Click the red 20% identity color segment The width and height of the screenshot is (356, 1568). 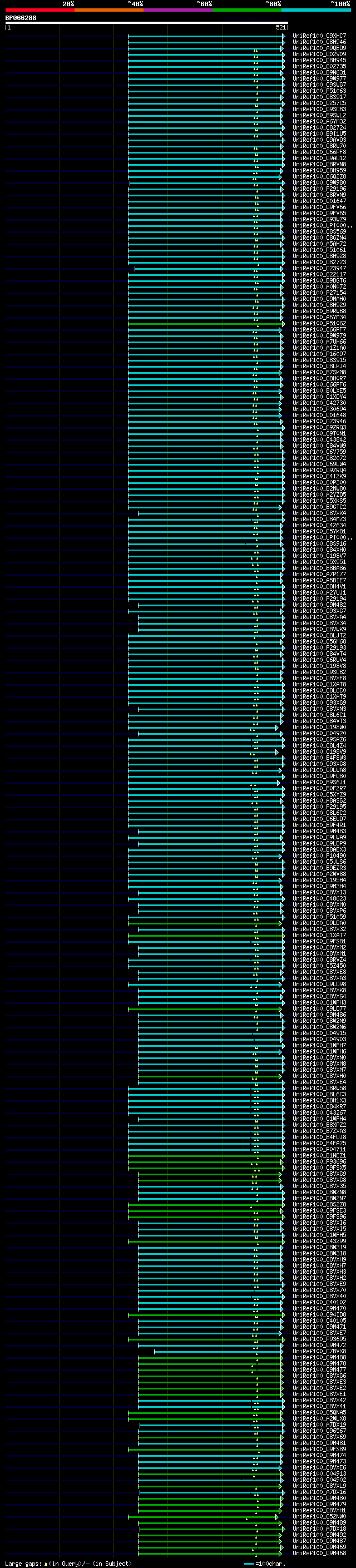point(39,10)
